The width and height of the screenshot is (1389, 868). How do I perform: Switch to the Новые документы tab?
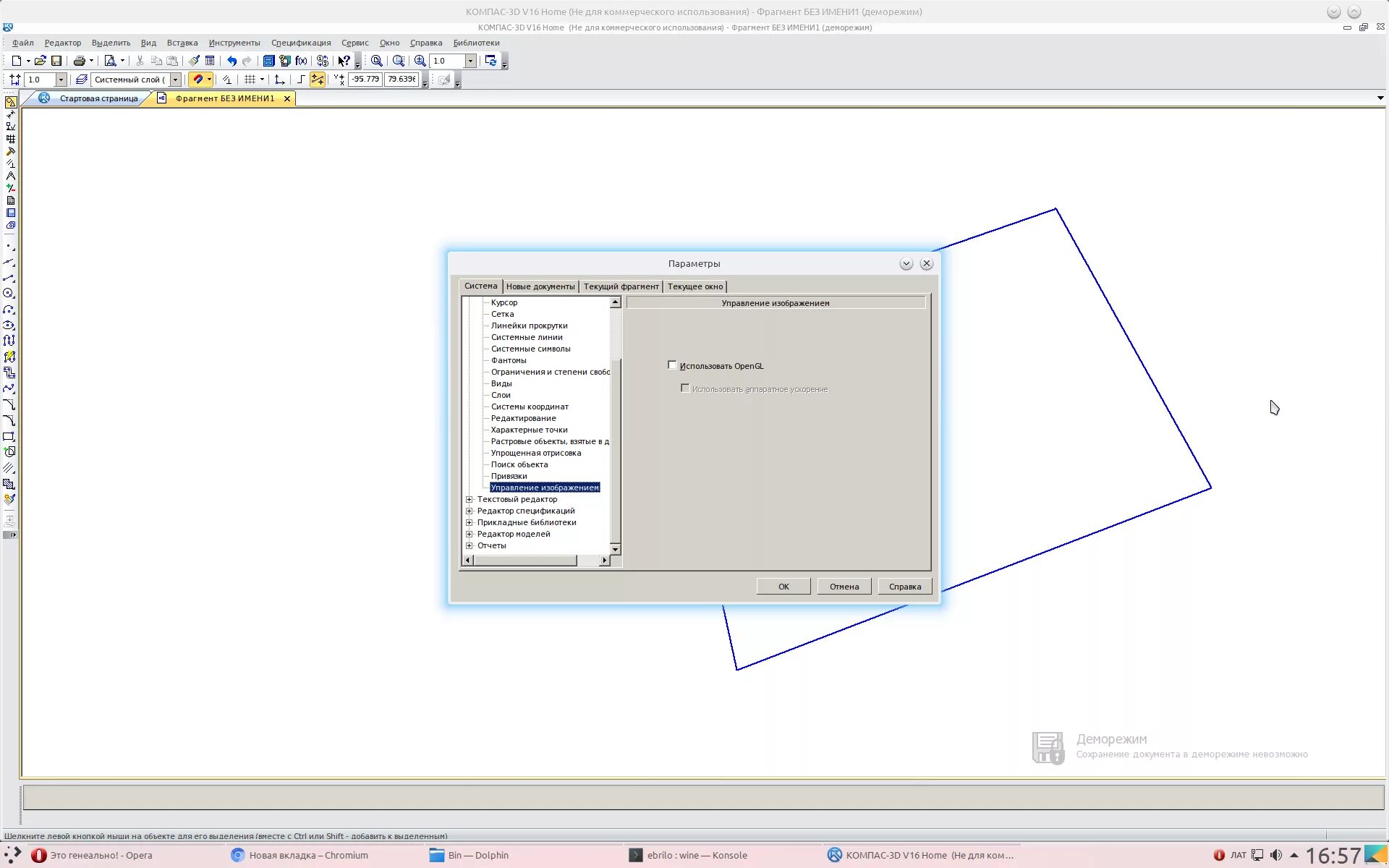point(540,286)
